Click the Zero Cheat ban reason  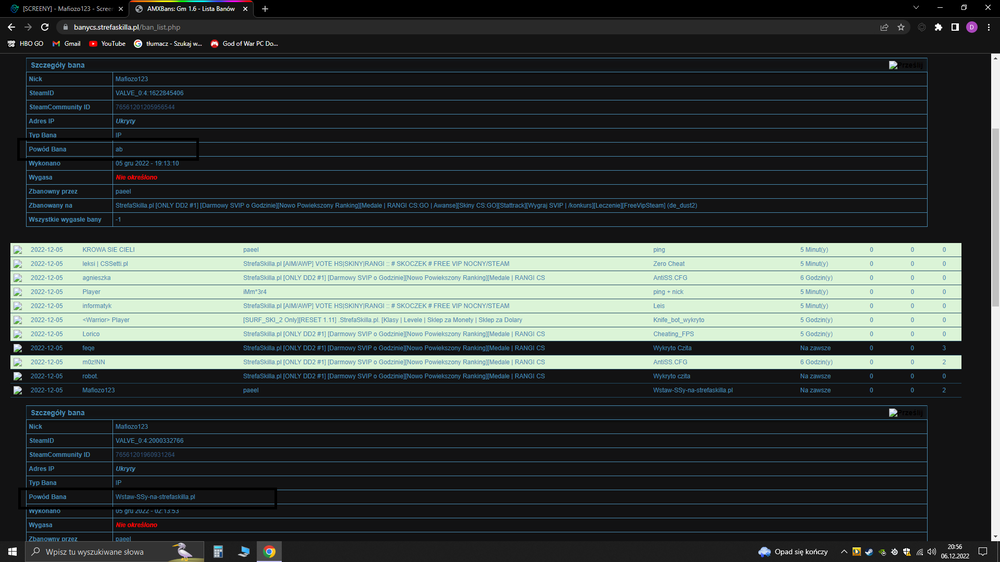coord(668,264)
